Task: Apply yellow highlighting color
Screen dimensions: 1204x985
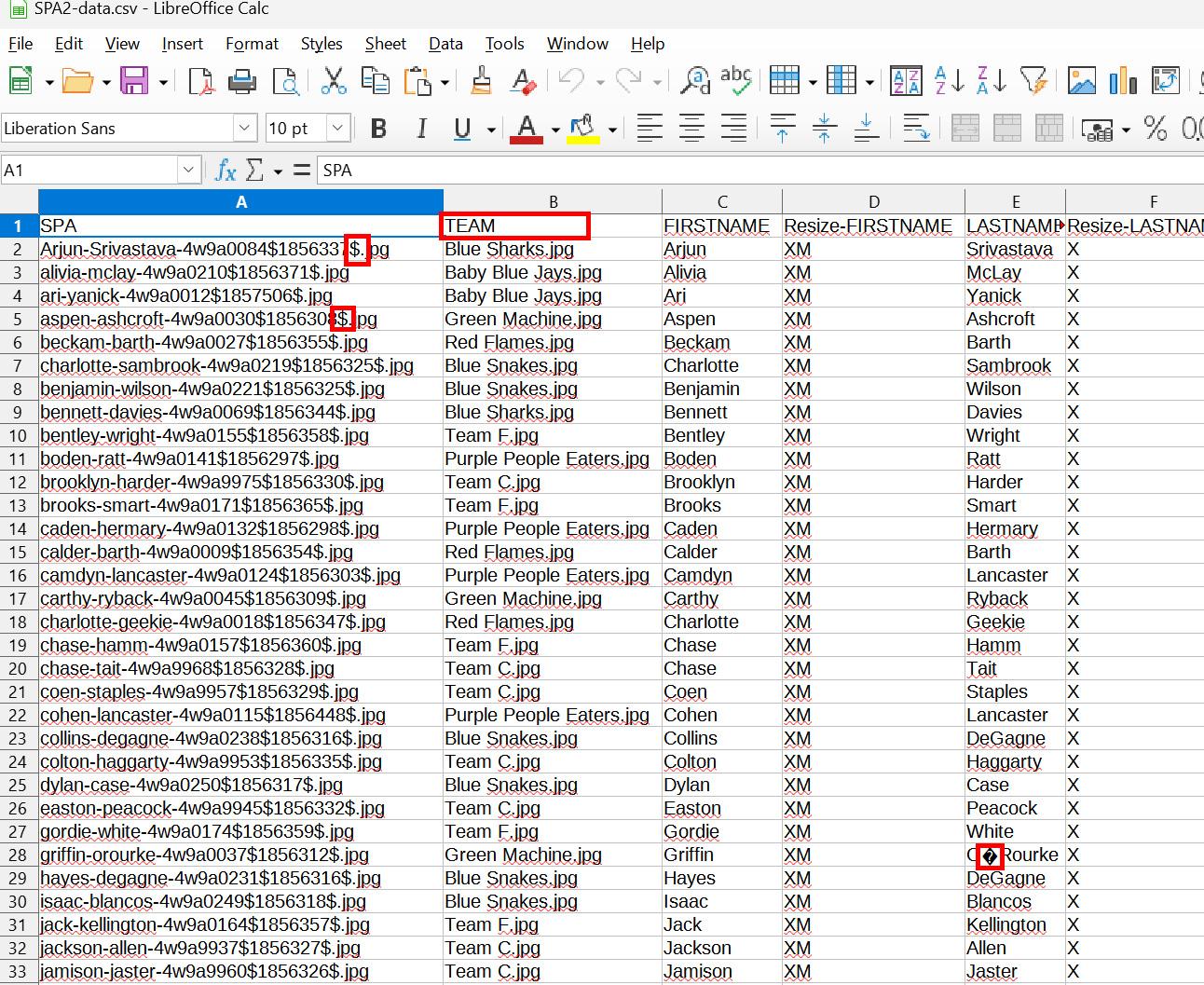Action: pos(583,129)
